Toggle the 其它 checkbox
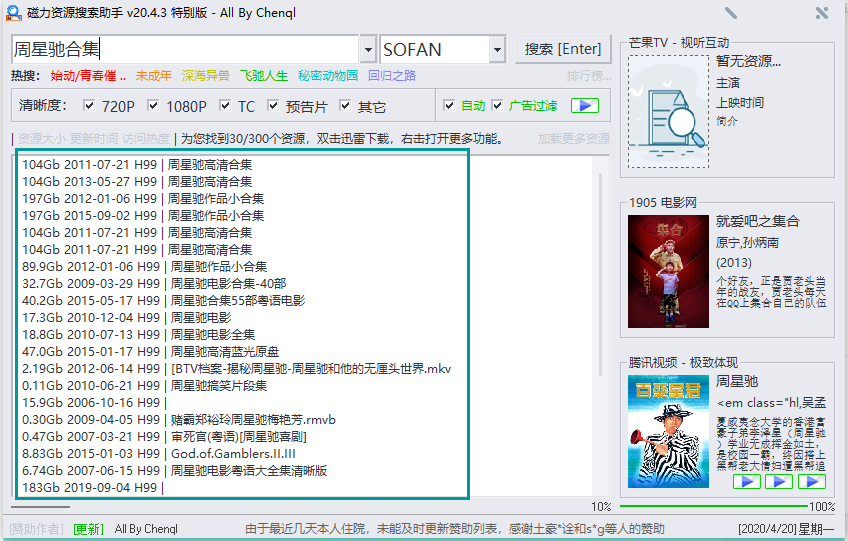Viewport: 848px width, 541px height. (x=345, y=105)
